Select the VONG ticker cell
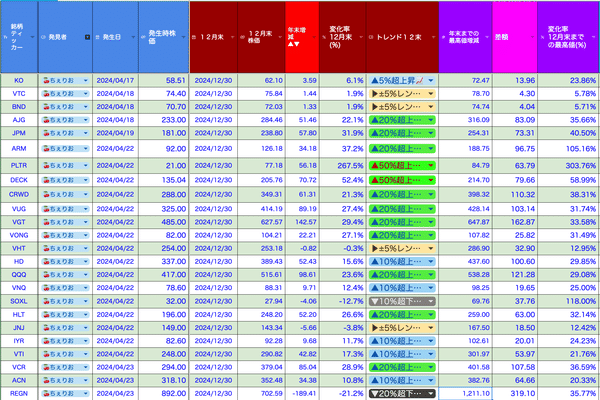 pos(19,235)
